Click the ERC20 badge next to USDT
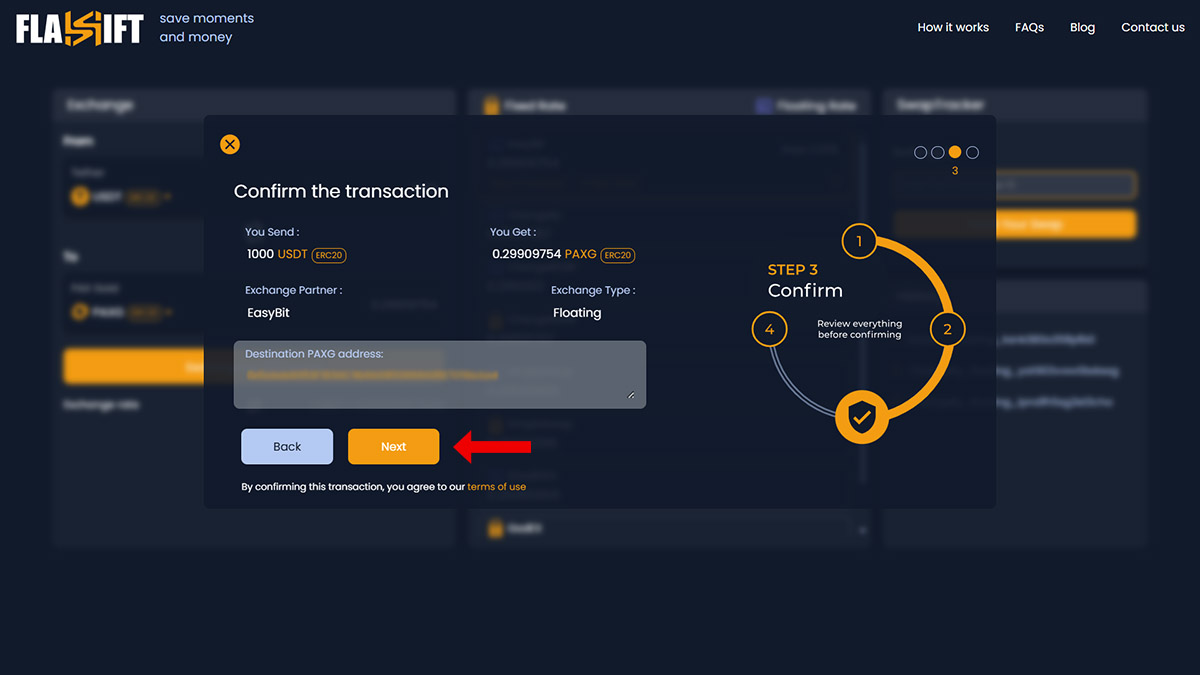Image resolution: width=1200 pixels, height=675 pixels. click(x=329, y=255)
